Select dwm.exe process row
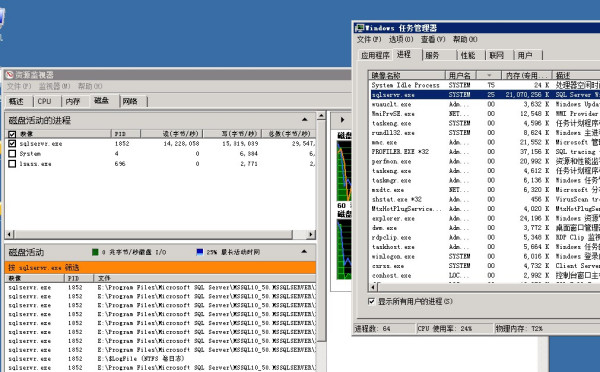Screen dimensions: 600x372 click(x=484, y=228)
